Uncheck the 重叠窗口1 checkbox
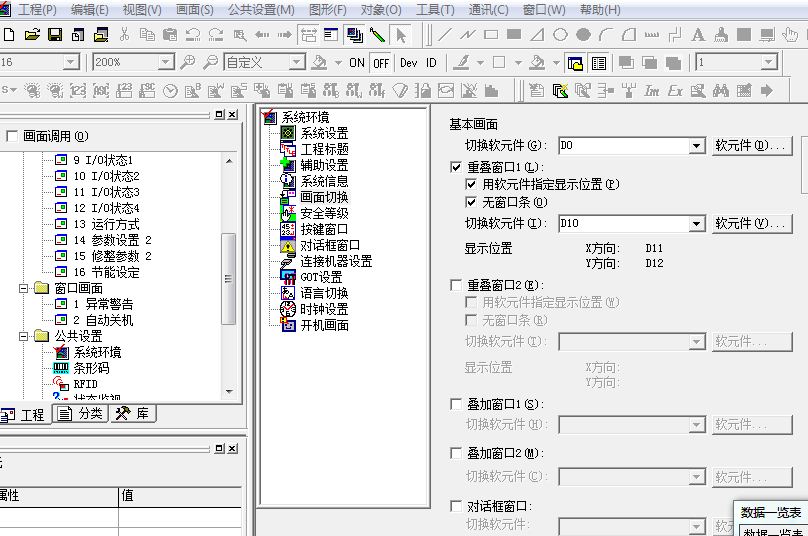808x536 pixels. (x=457, y=167)
